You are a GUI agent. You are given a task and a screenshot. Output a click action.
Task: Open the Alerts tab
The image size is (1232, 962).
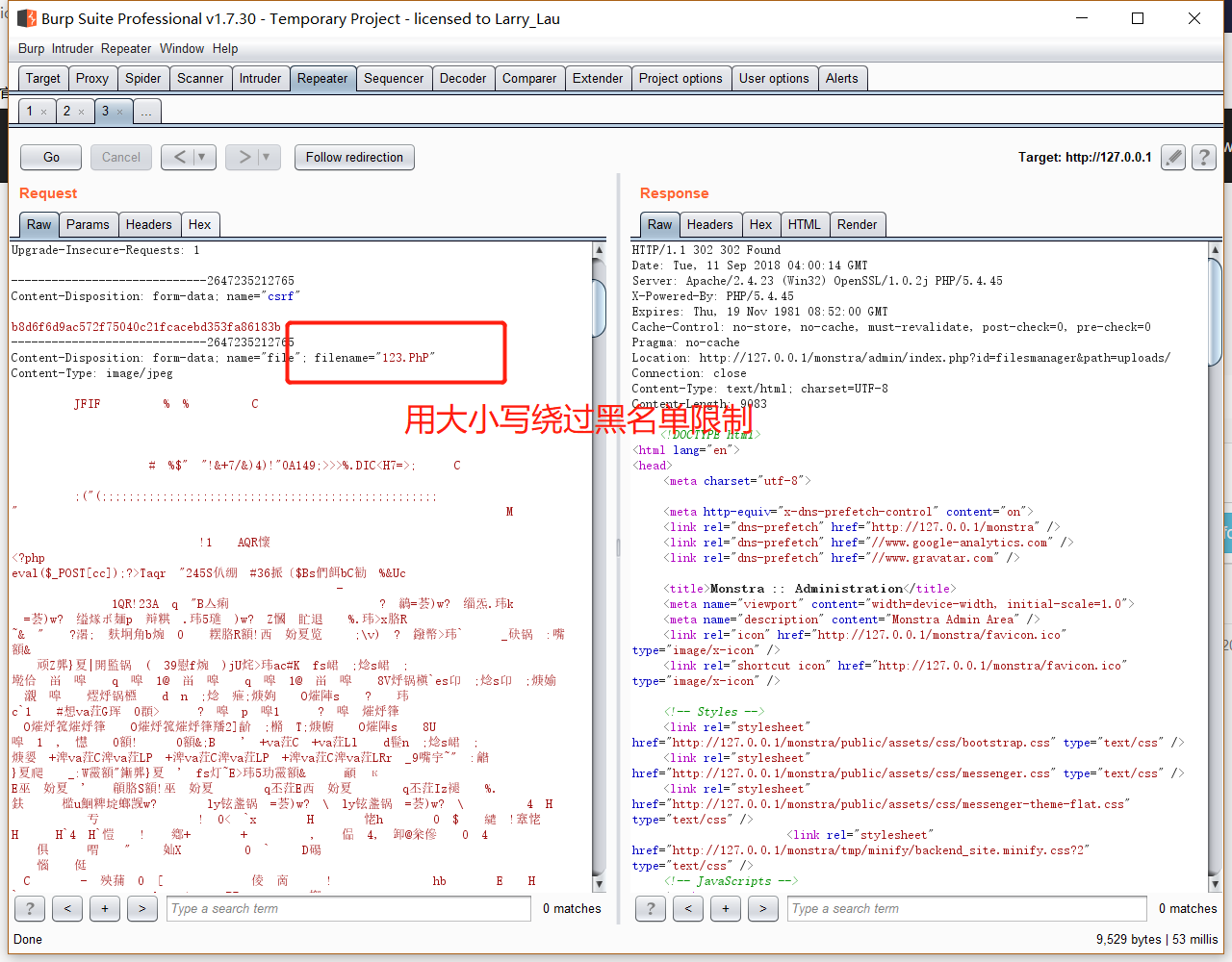(x=842, y=79)
